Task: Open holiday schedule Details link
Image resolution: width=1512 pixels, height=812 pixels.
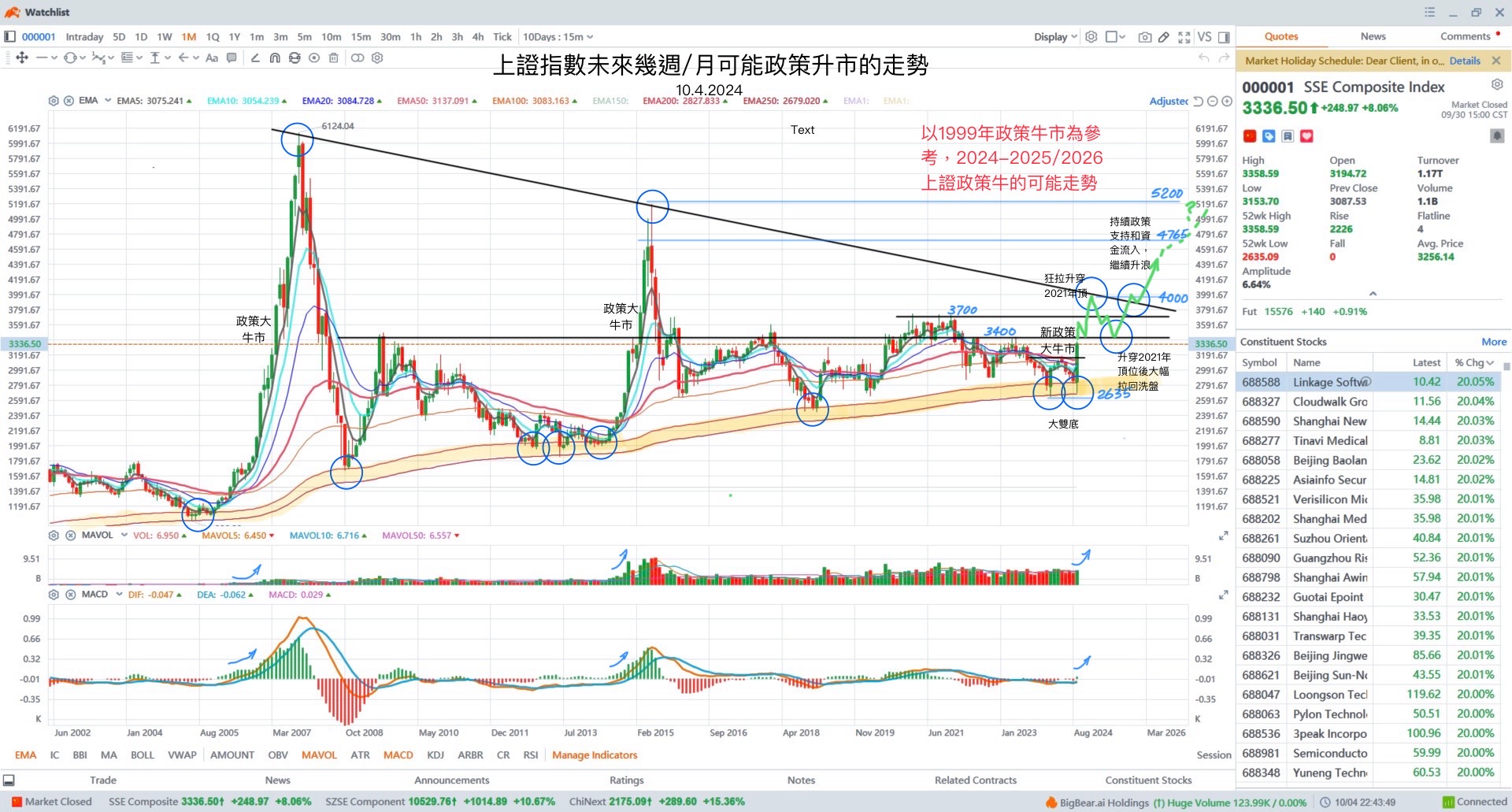Action: [x=1465, y=61]
